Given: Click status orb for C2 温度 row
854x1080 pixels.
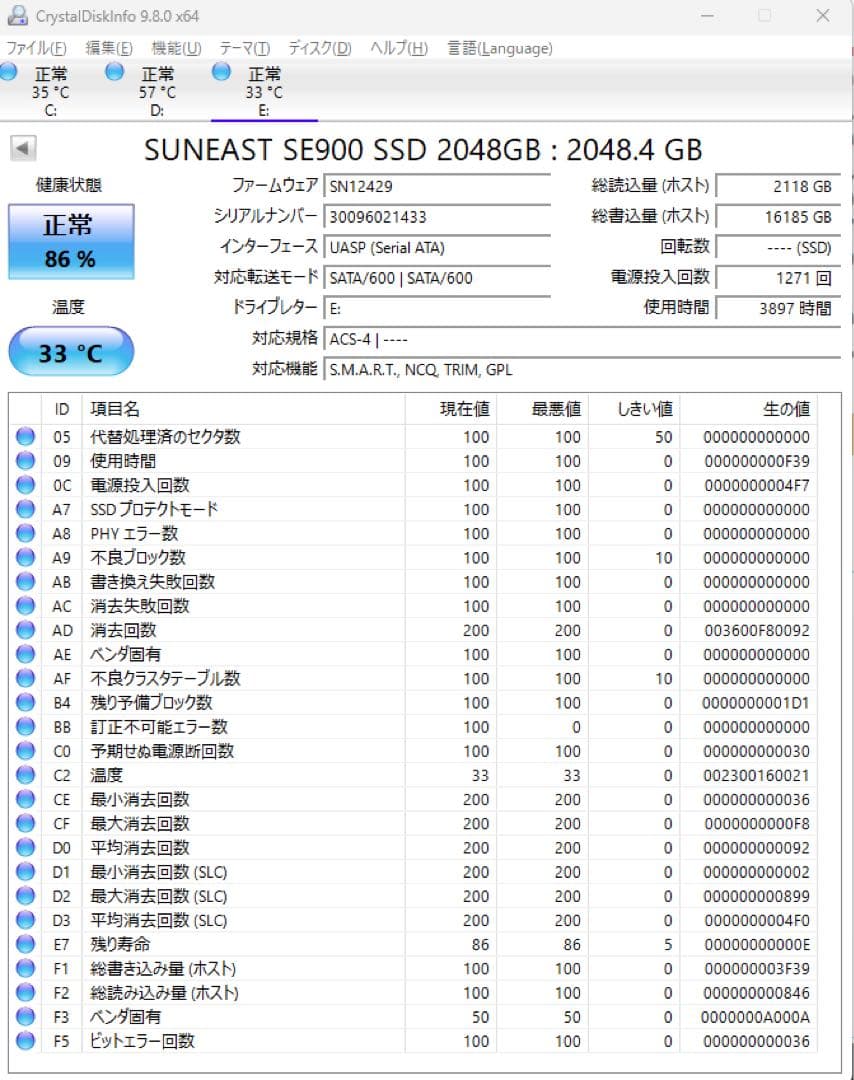Looking at the screenshot, I should (25, 775).
